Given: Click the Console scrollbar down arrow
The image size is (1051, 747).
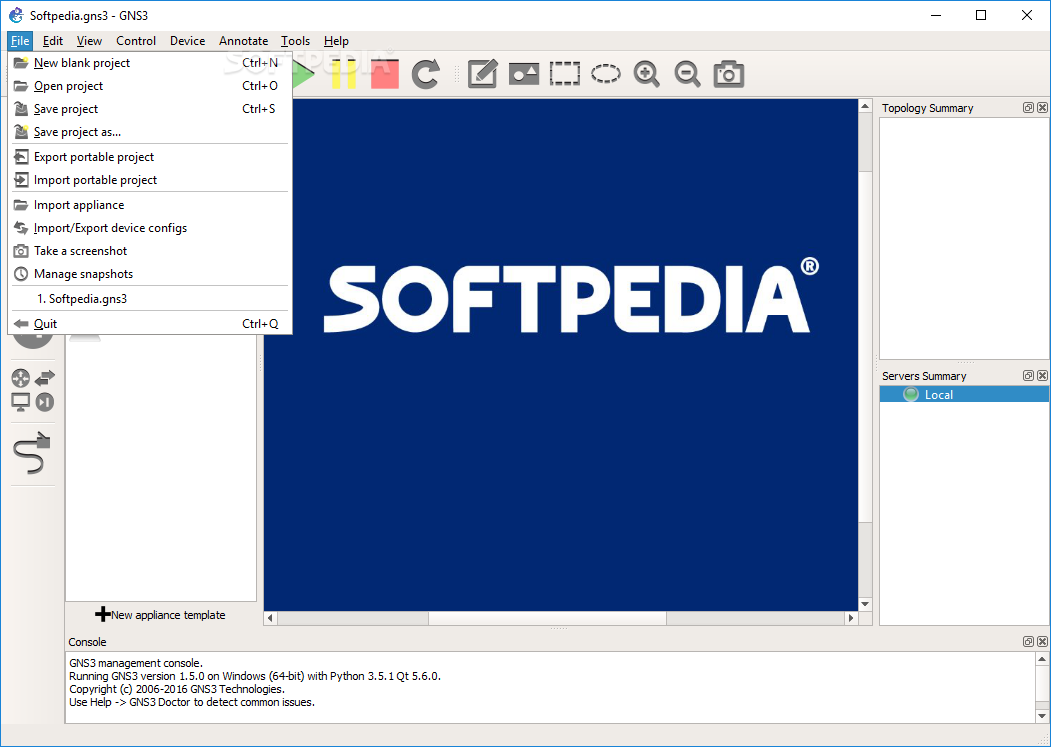Looking at the screenshot, I should click(1042, 716).
